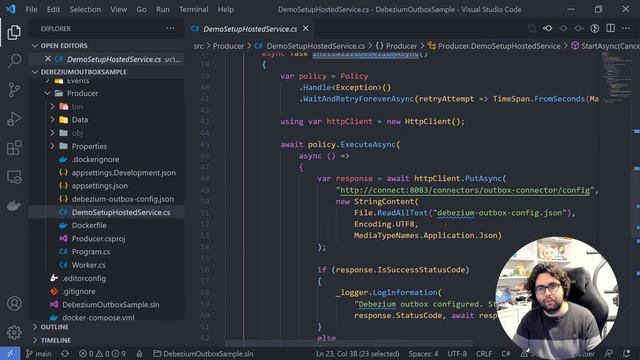Image resolution: width=640 pixels, height=360 pixels.
Task: Click the main branch indicator in status bar
Action: coord(39,353)
